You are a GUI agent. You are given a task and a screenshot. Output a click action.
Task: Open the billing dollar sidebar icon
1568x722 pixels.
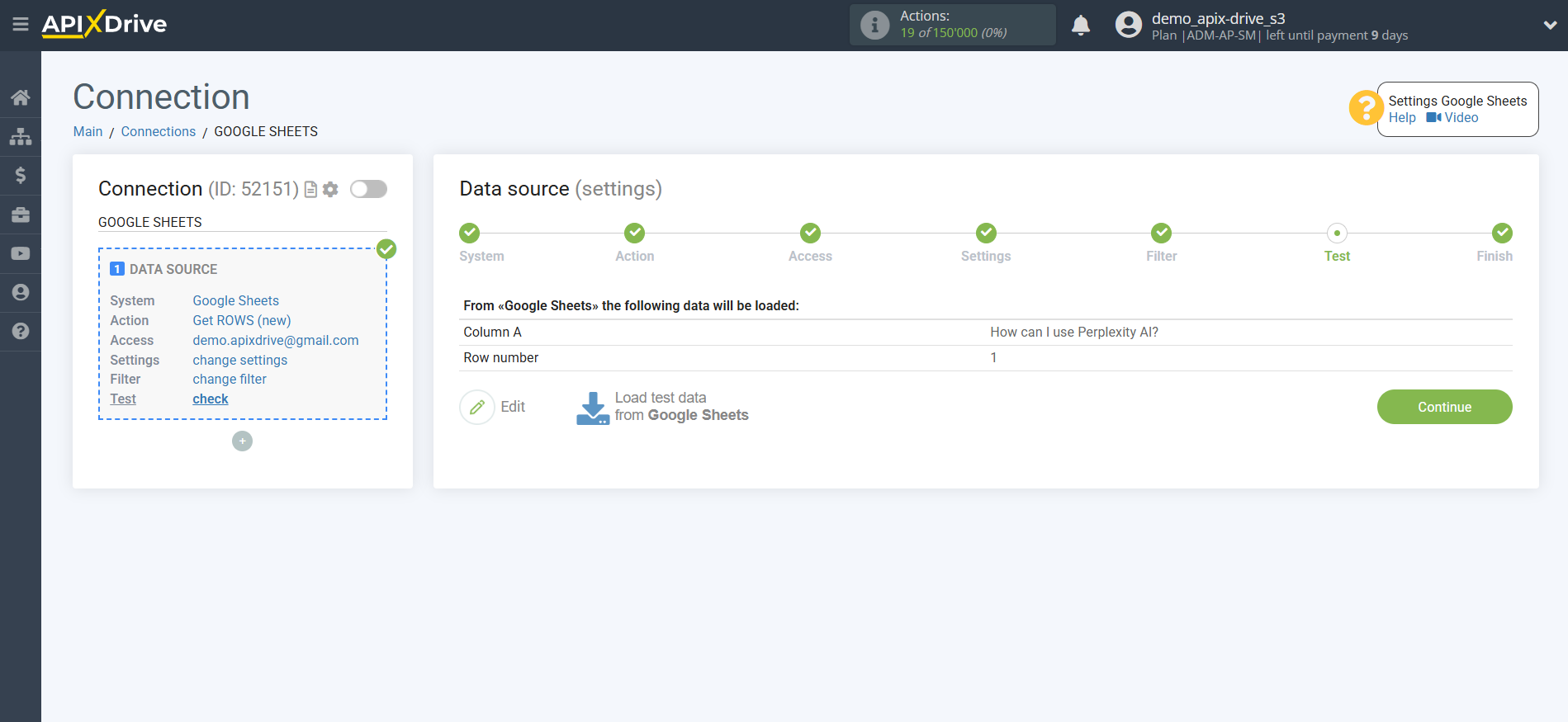[x=21, y=175]
